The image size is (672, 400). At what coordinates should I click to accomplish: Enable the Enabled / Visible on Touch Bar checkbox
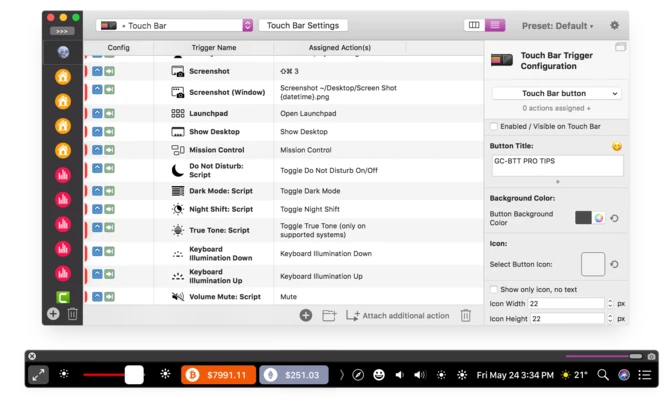pos(494,126)
